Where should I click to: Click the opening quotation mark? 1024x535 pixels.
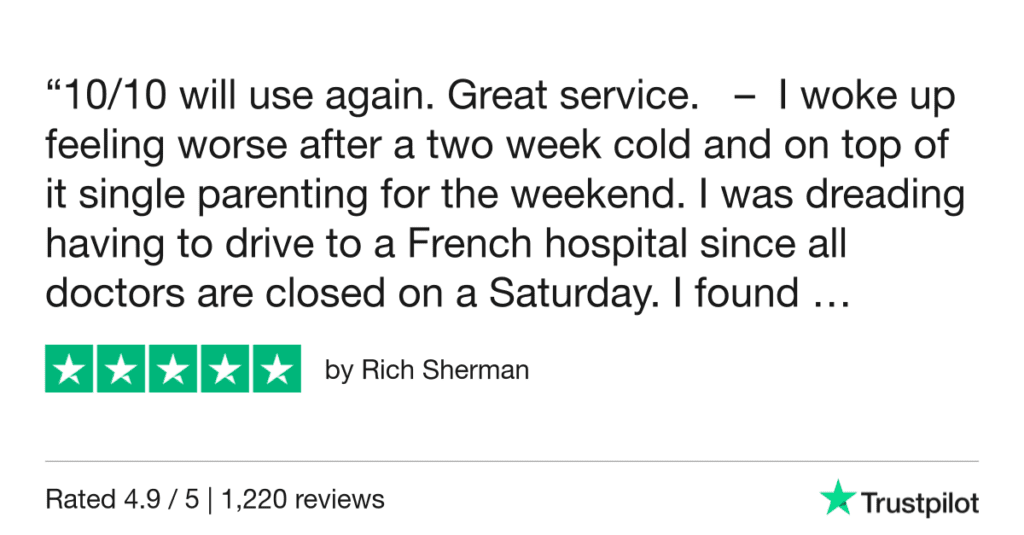53,90
